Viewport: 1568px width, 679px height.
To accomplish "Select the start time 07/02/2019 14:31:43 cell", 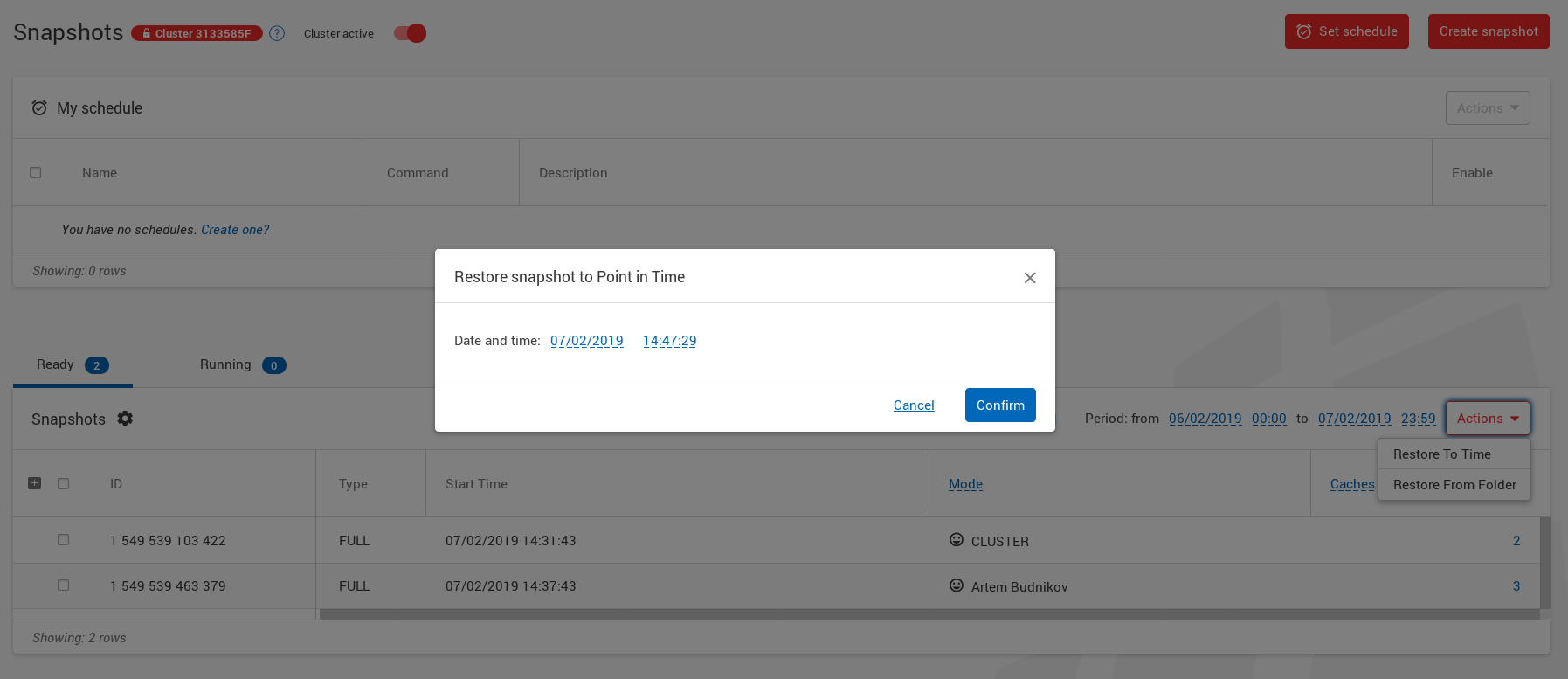I will tap(511, 541).
